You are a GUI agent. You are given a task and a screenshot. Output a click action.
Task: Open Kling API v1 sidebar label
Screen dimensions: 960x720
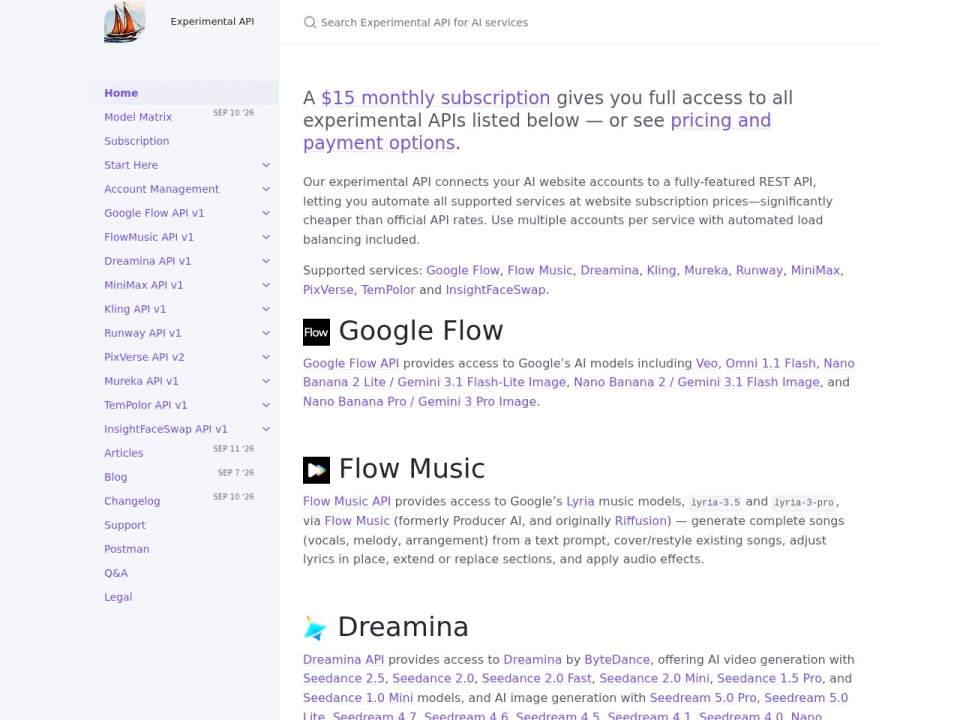135,309
